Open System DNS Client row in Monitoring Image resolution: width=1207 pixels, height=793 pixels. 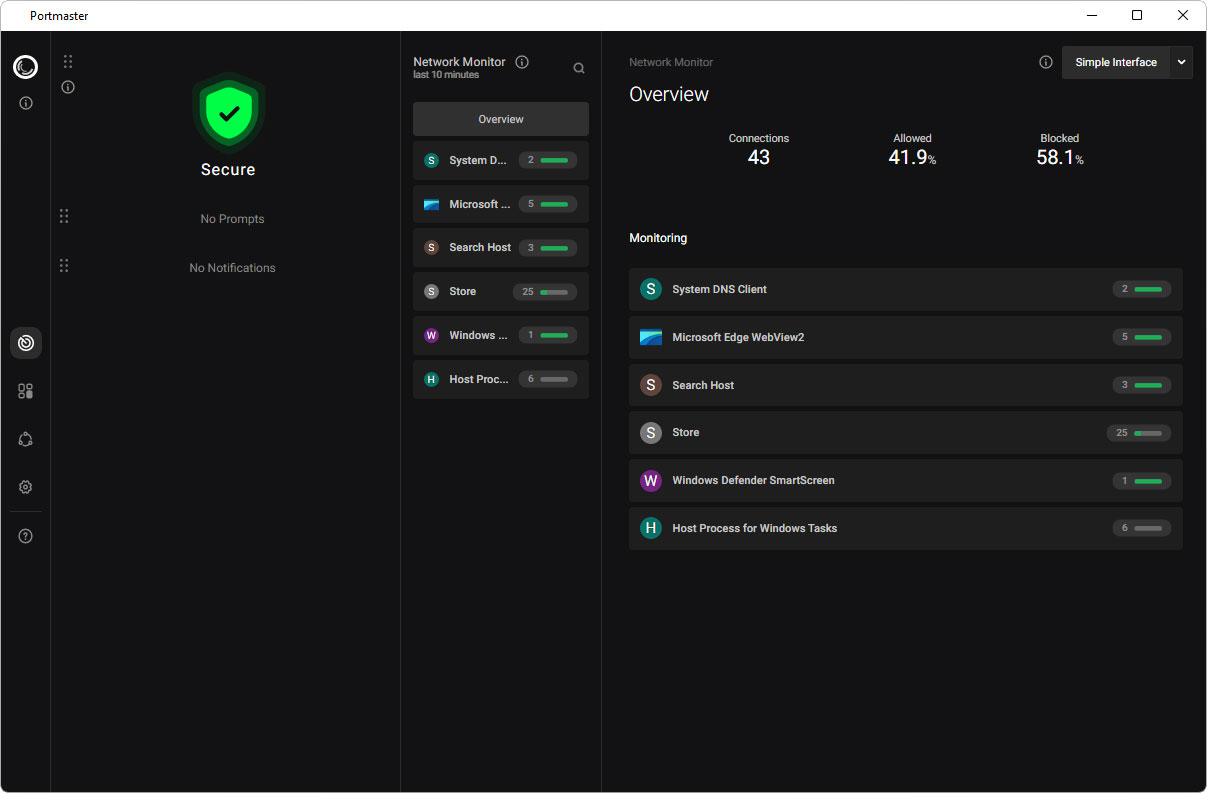point(906,289)
